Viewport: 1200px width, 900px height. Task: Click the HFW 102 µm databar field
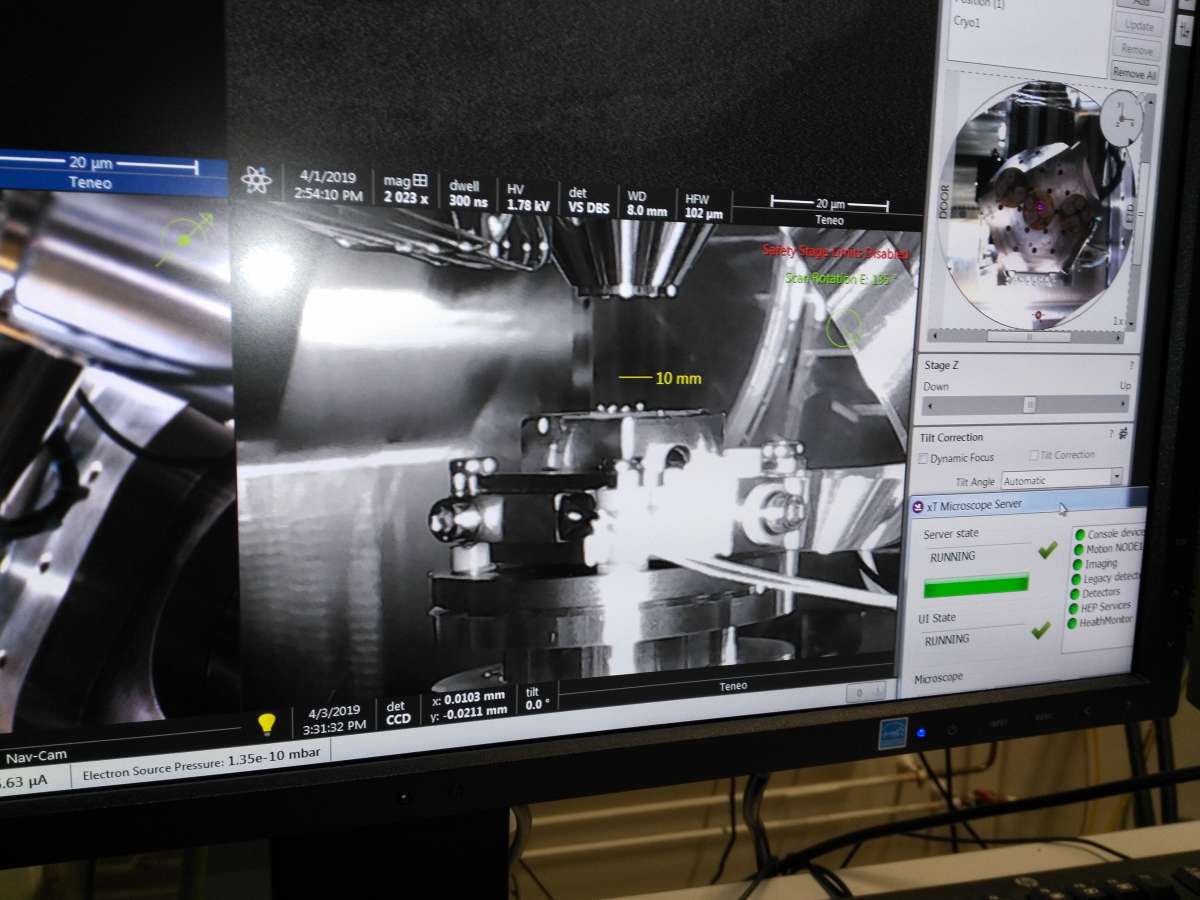[x=705, y=205]
